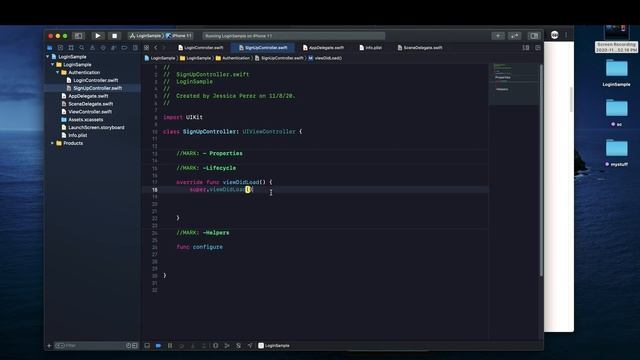Open the Source Control navigator icon
The width and height of the screenshot is (640, 360).
tap(60, 48)
